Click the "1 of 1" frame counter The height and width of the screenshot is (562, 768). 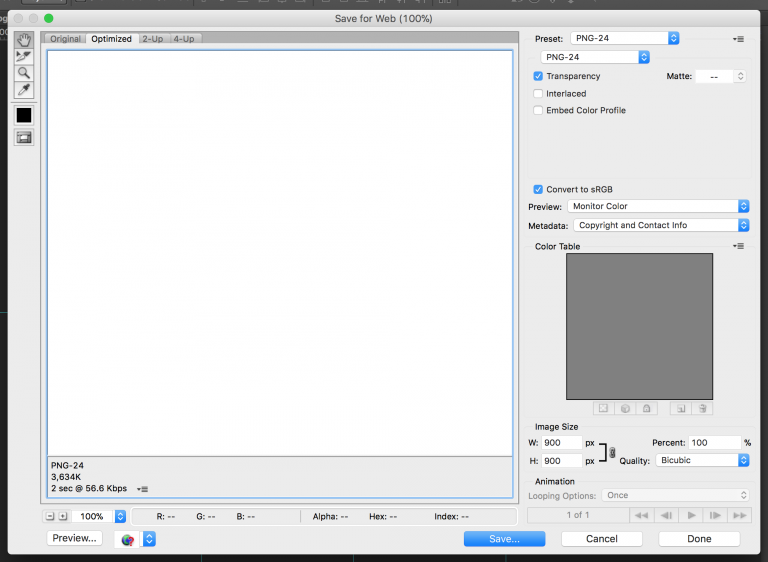tap(578, 515)
